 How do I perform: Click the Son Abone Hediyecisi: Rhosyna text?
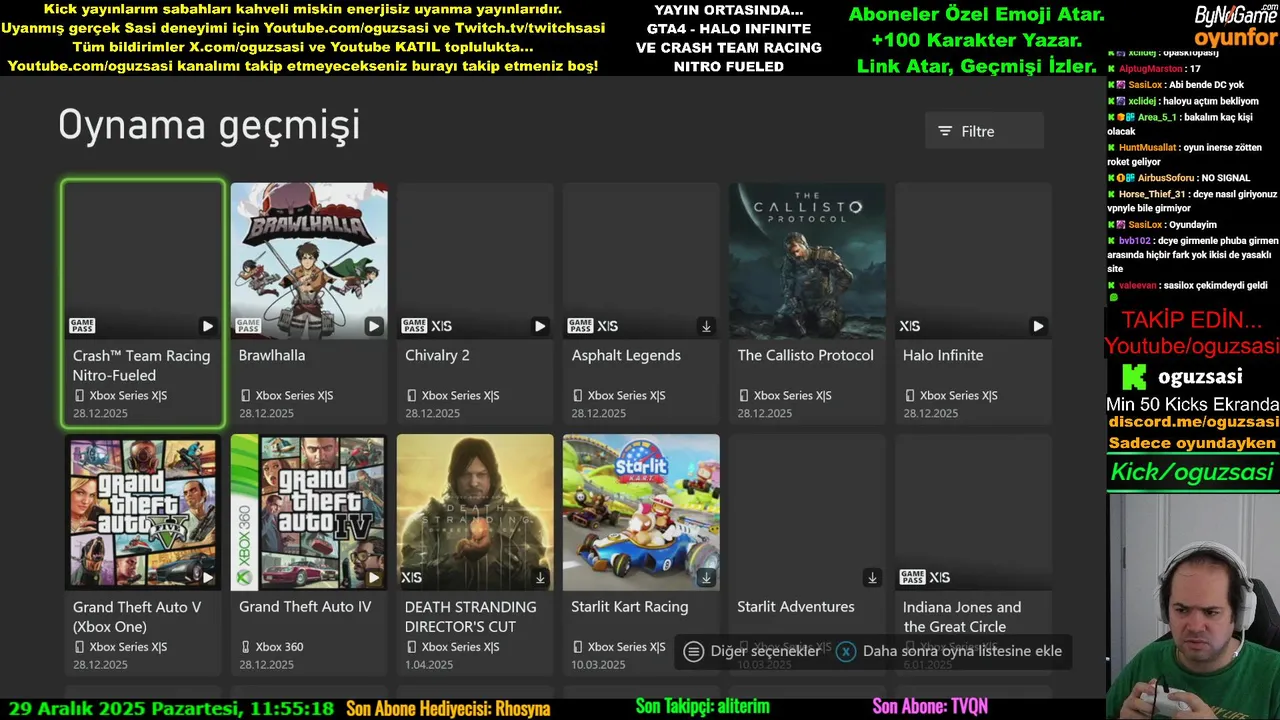pyautogui.click(x=448, y=708)
